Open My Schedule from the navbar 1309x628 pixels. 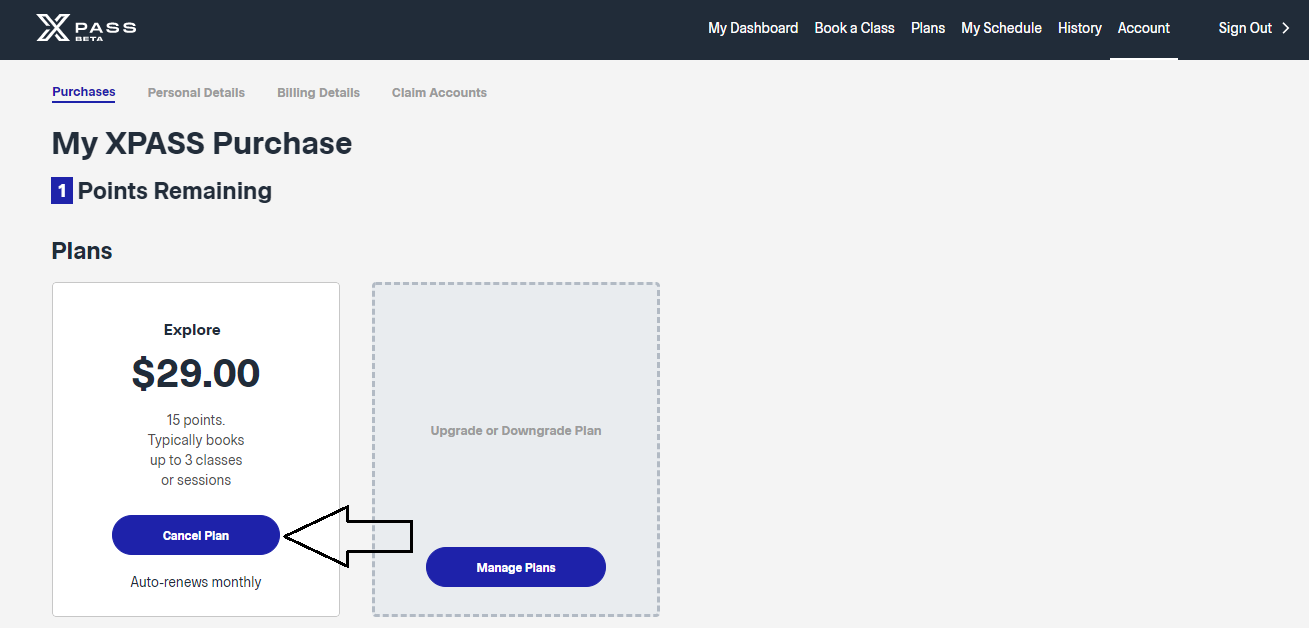pos(1001,28)
